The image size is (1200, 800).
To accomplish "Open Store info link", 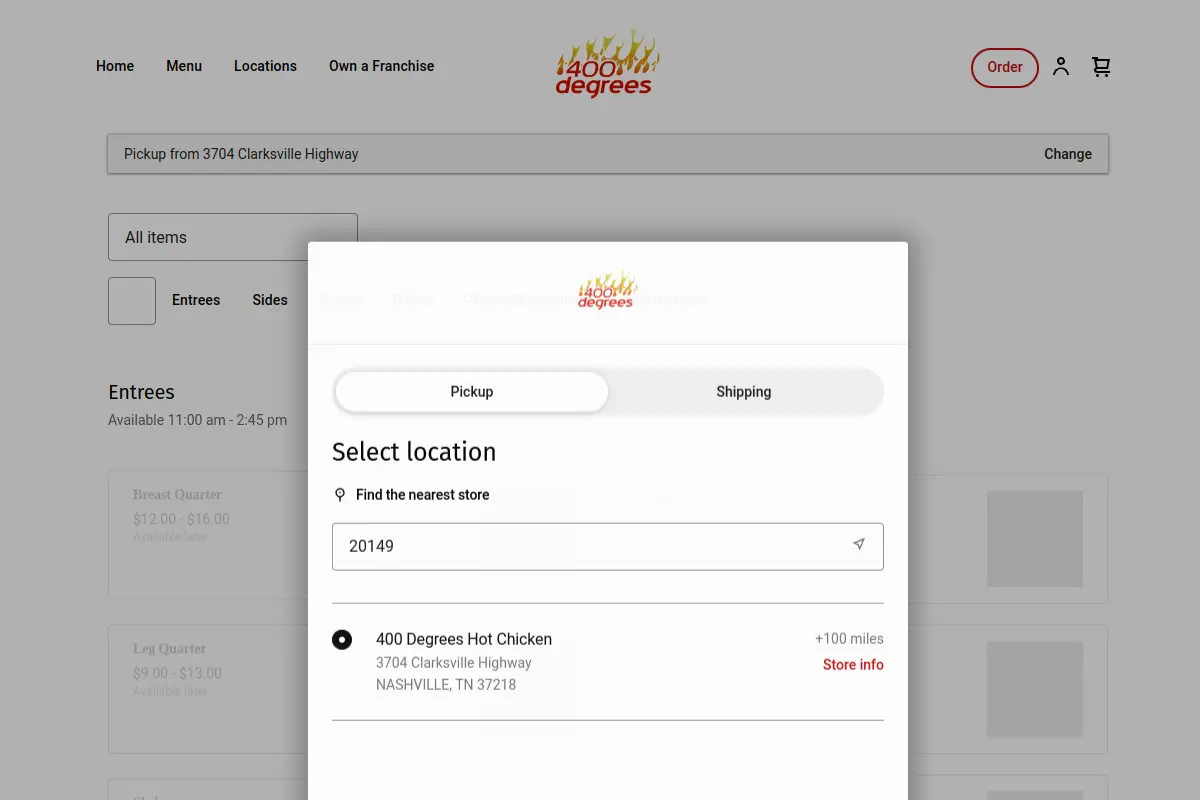I will pyautogui.click(x=853, y=665).
